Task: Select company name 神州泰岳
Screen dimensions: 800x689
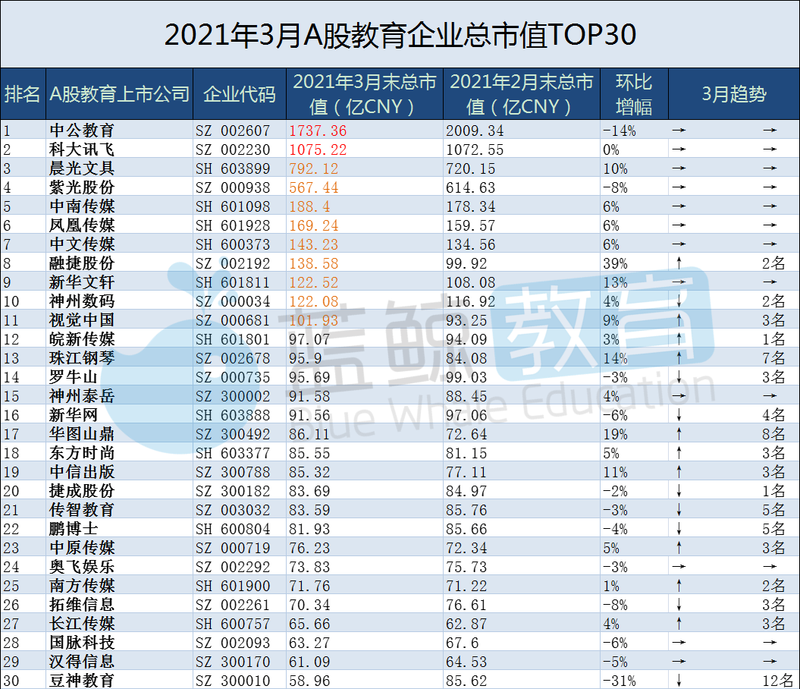Action: pos(82,396)
